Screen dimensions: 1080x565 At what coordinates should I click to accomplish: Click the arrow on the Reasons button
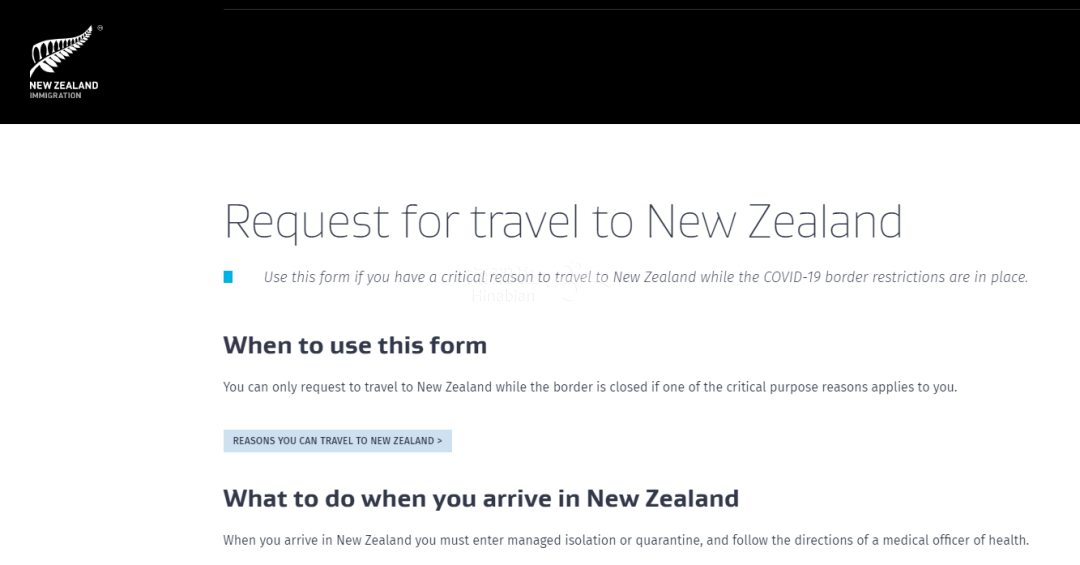pyautogui.click(x=440, y=441)
